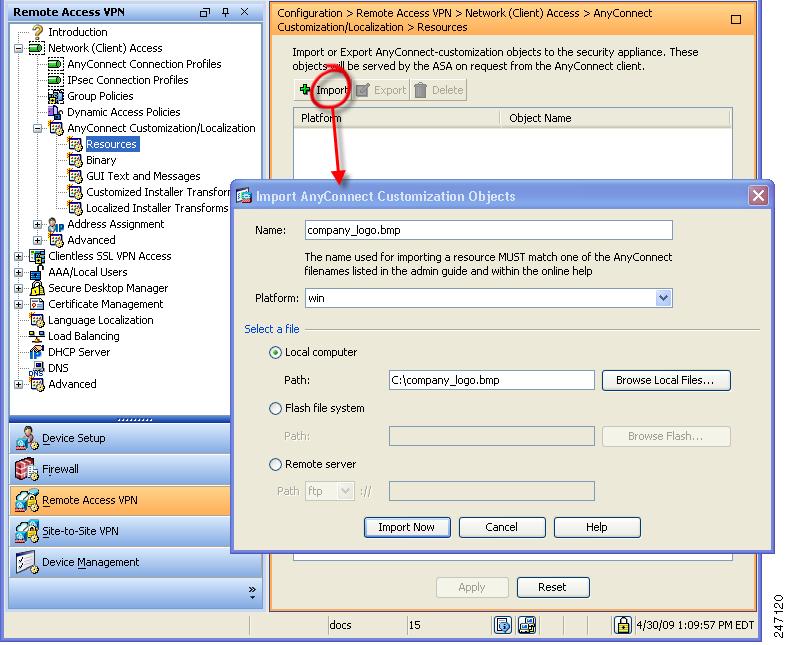
Task: Expand the Clientless SSL VPN Access node
Action: [19, 256]
